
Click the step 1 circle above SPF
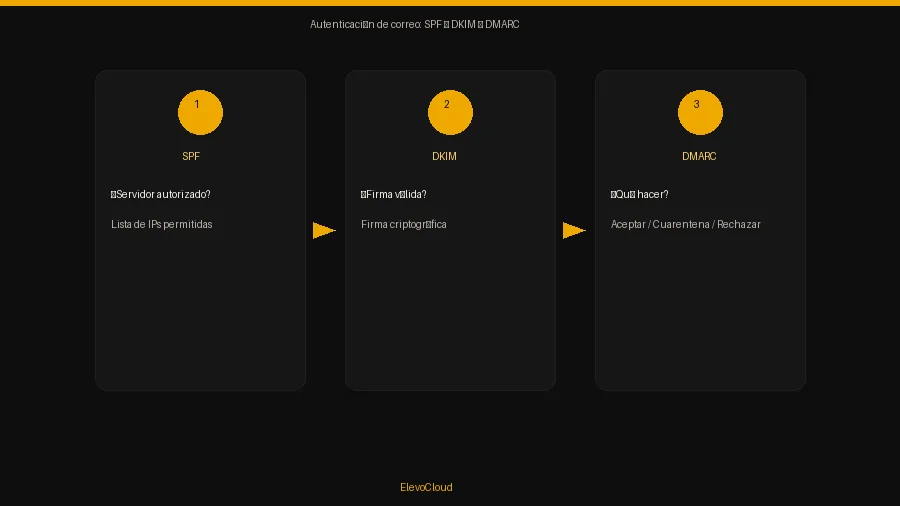coord(200,112)
